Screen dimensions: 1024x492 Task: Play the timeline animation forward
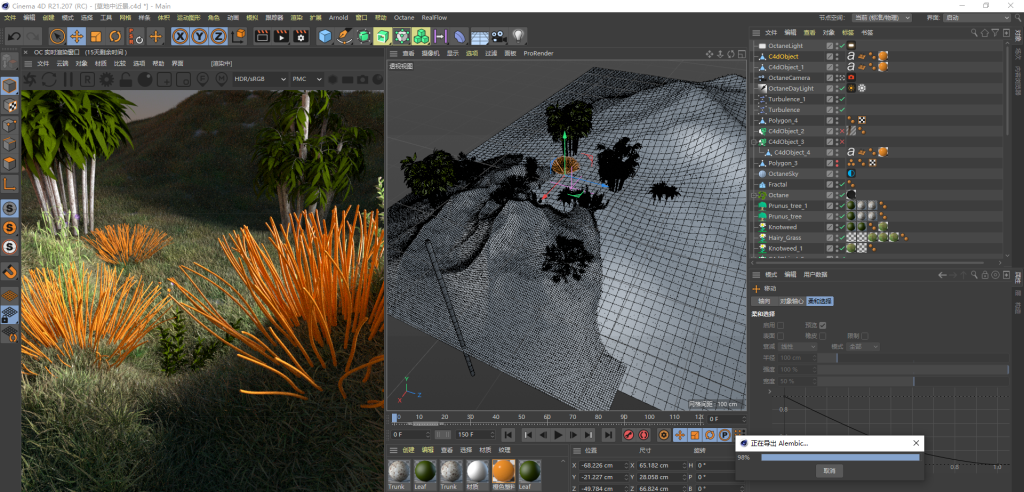pos(558,435)
